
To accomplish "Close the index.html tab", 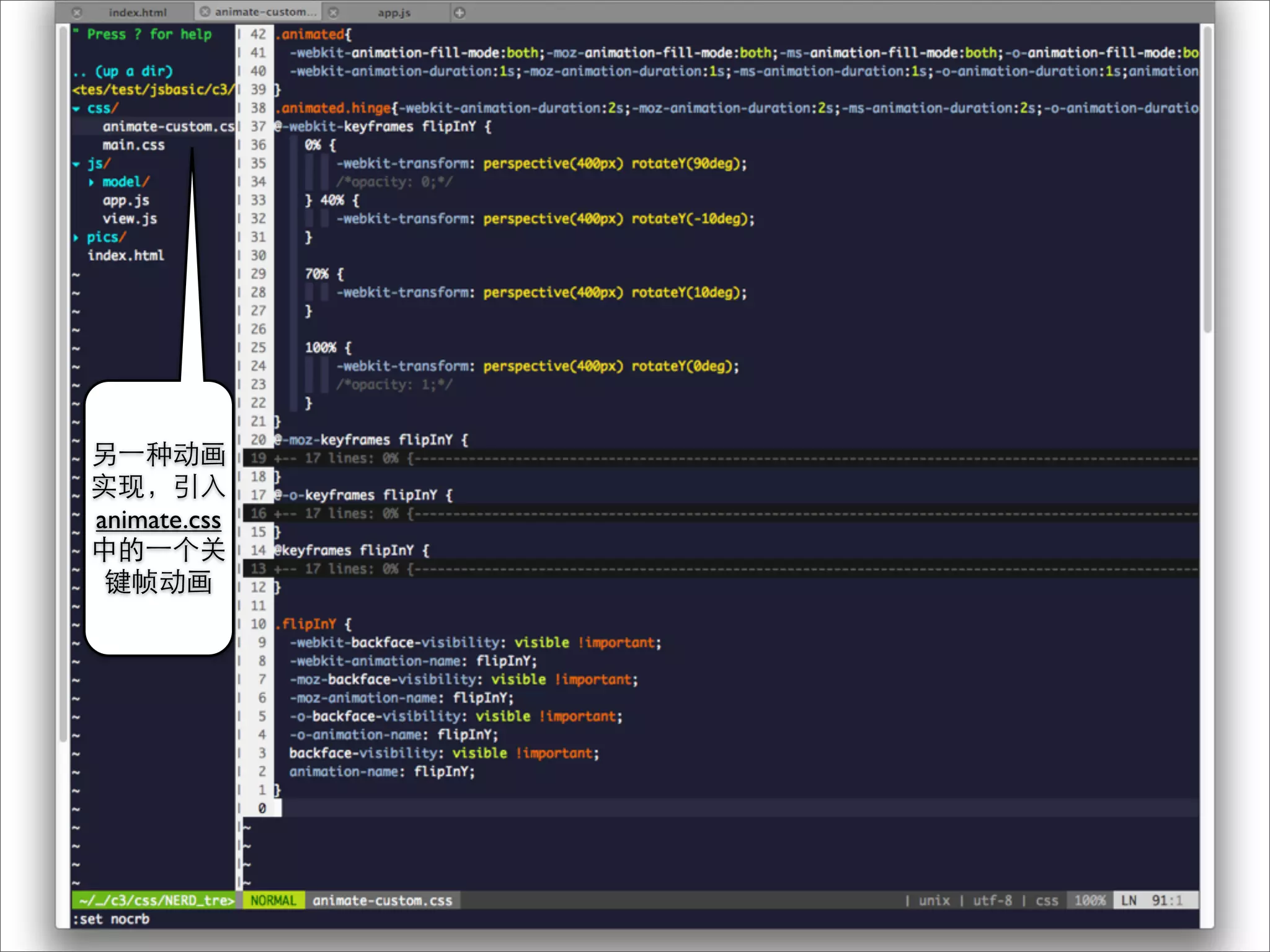I will point(77,12).
